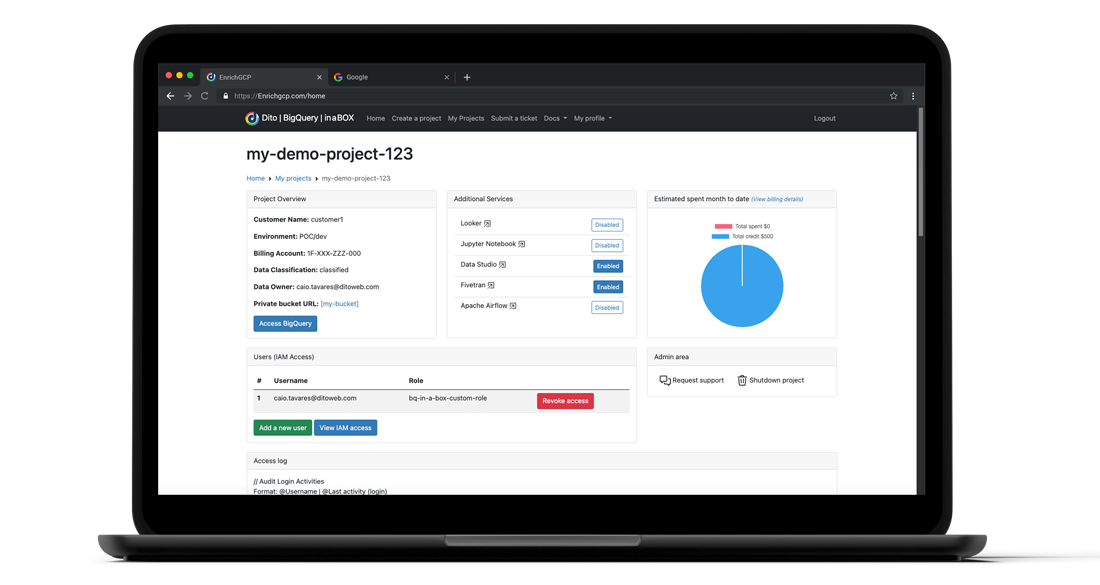Open the browser three-dot menu
The width and height of the screenshot is (1100, 585).
click(x=913, y=96)
